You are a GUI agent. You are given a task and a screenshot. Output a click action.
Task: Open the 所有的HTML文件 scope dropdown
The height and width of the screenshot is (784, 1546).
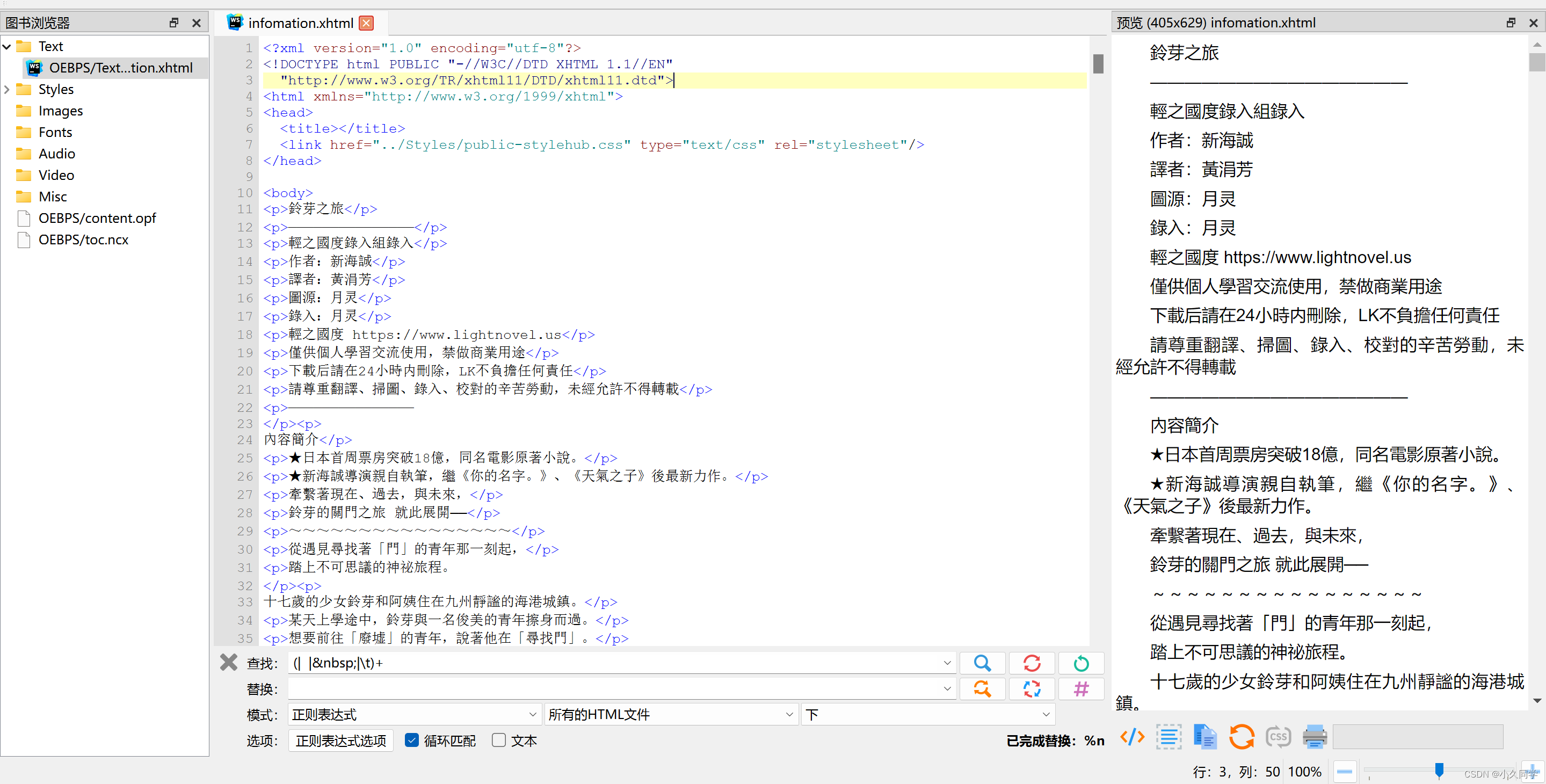[x=670, y=714]
